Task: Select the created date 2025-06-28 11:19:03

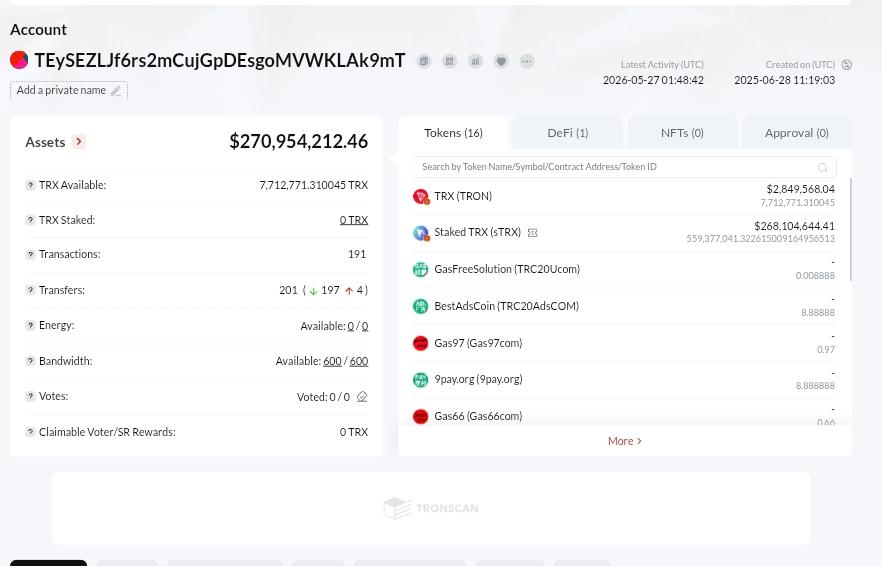Action: tap(784, 80)
